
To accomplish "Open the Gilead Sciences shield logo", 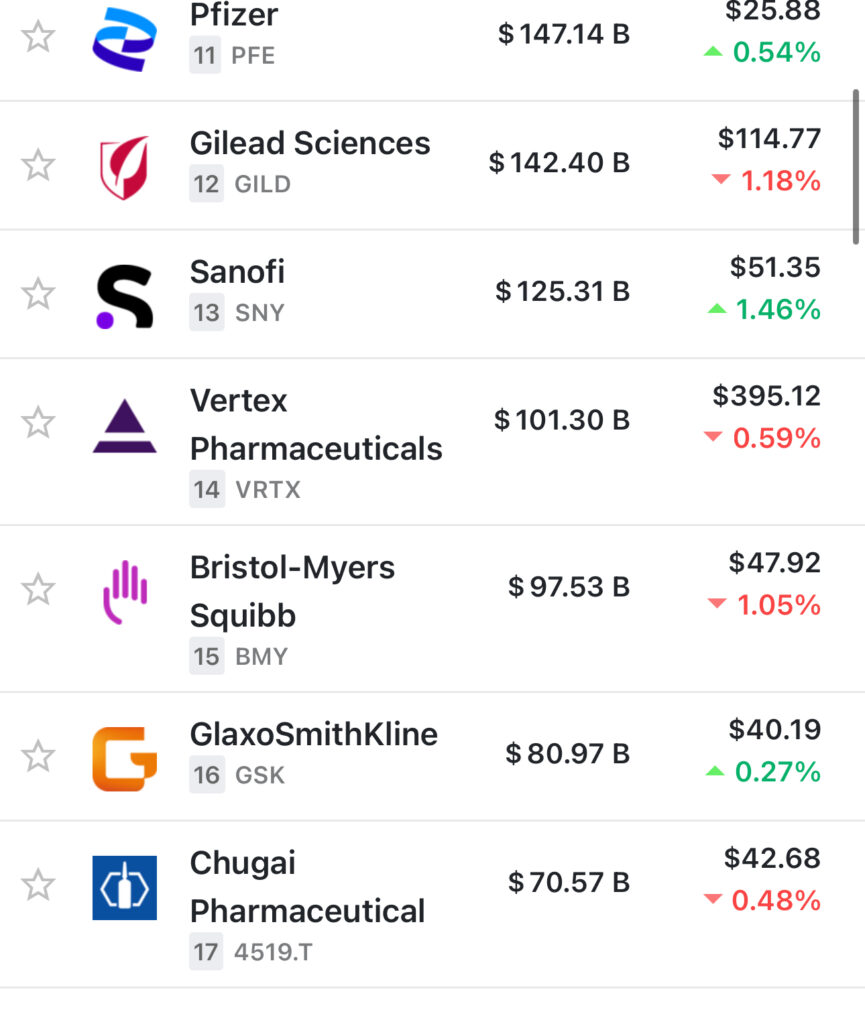I will point(124,167).
